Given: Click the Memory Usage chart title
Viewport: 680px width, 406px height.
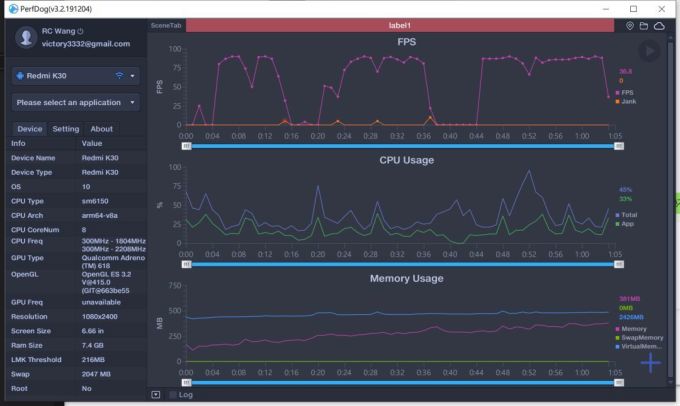Looking at the screenshot, I should [x=406, y=278].
